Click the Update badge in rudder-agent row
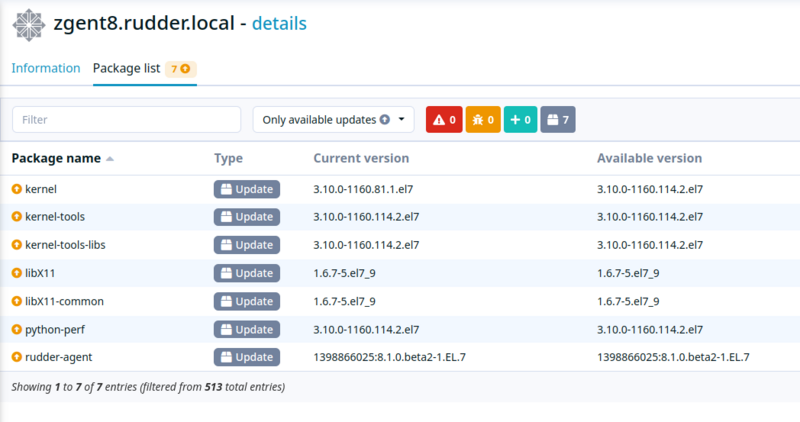Viewport: 800px width, 422px height. (x=247, y=357)
